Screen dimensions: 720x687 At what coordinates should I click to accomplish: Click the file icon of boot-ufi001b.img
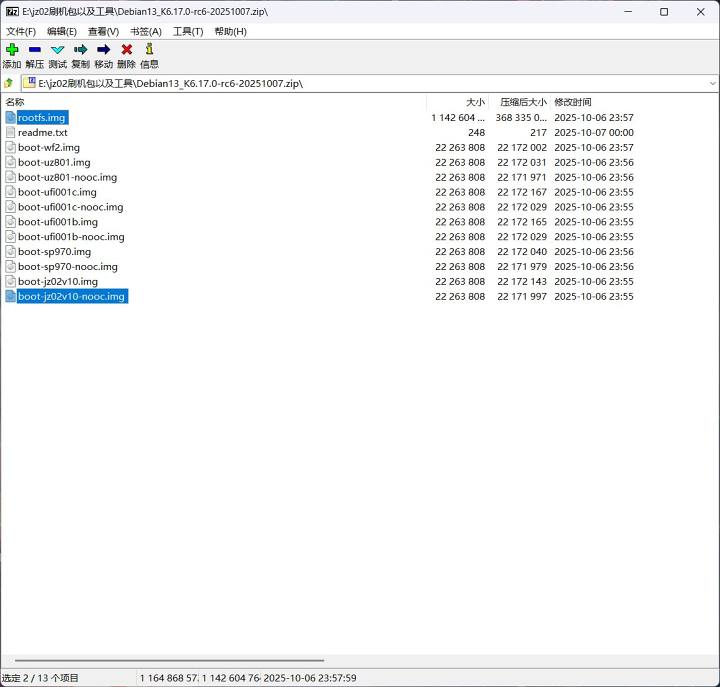pyautogui.click(x=11, y=222)
